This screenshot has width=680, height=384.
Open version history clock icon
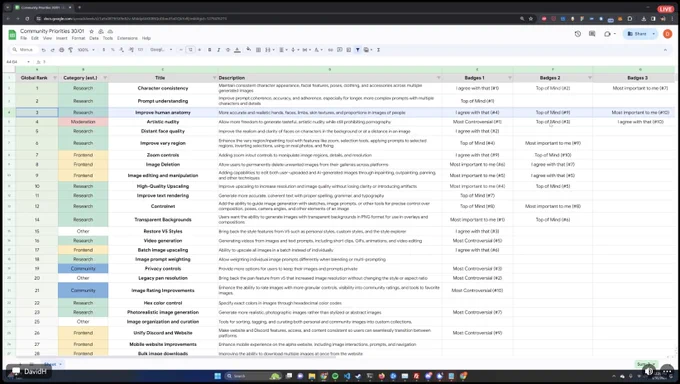coord(578,34)
